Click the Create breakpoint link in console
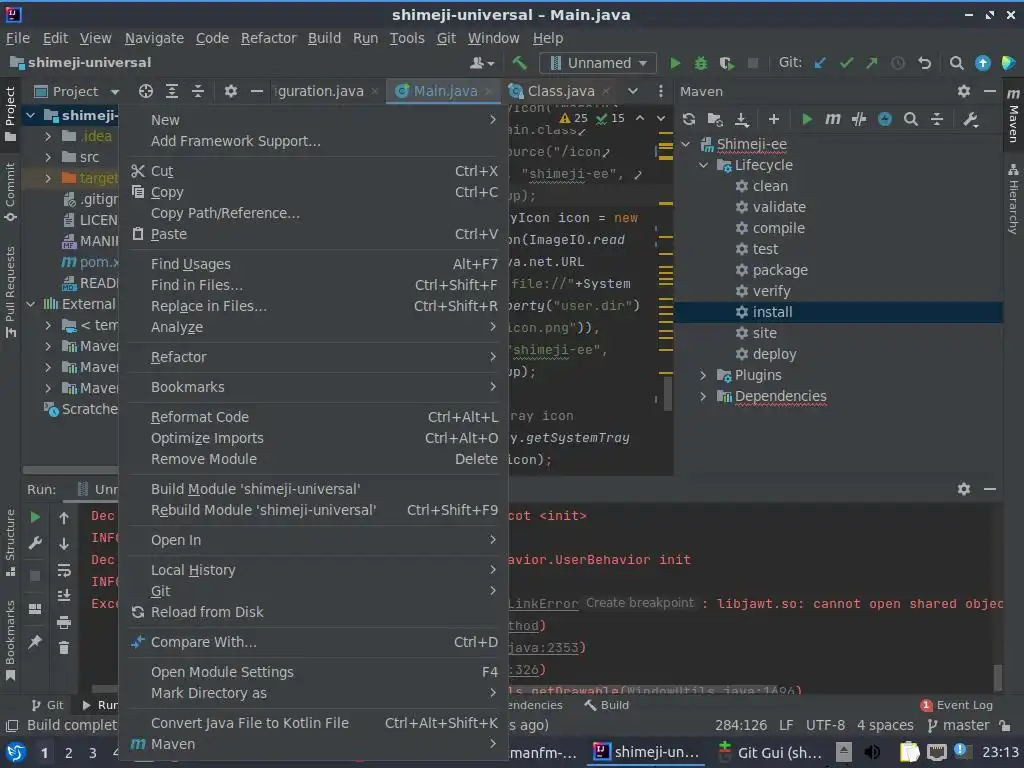 pos(639,603)
